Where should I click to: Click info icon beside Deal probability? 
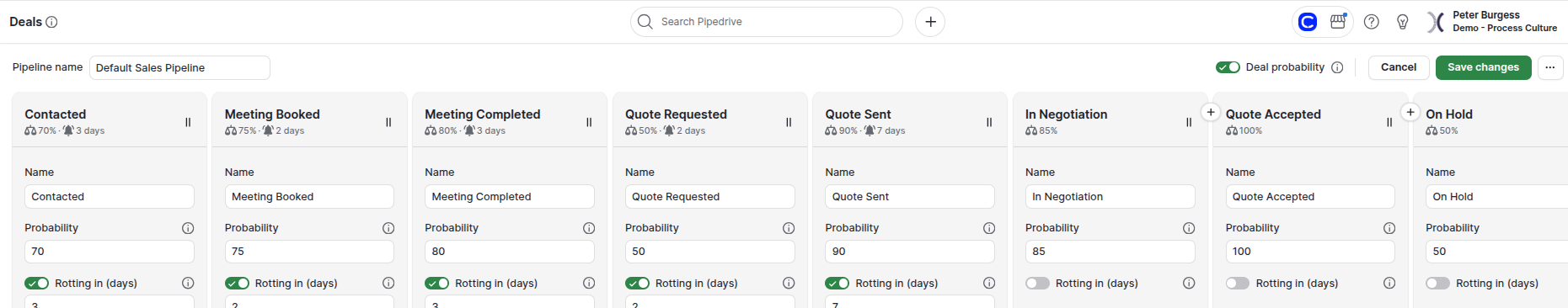coord(1337,67)
